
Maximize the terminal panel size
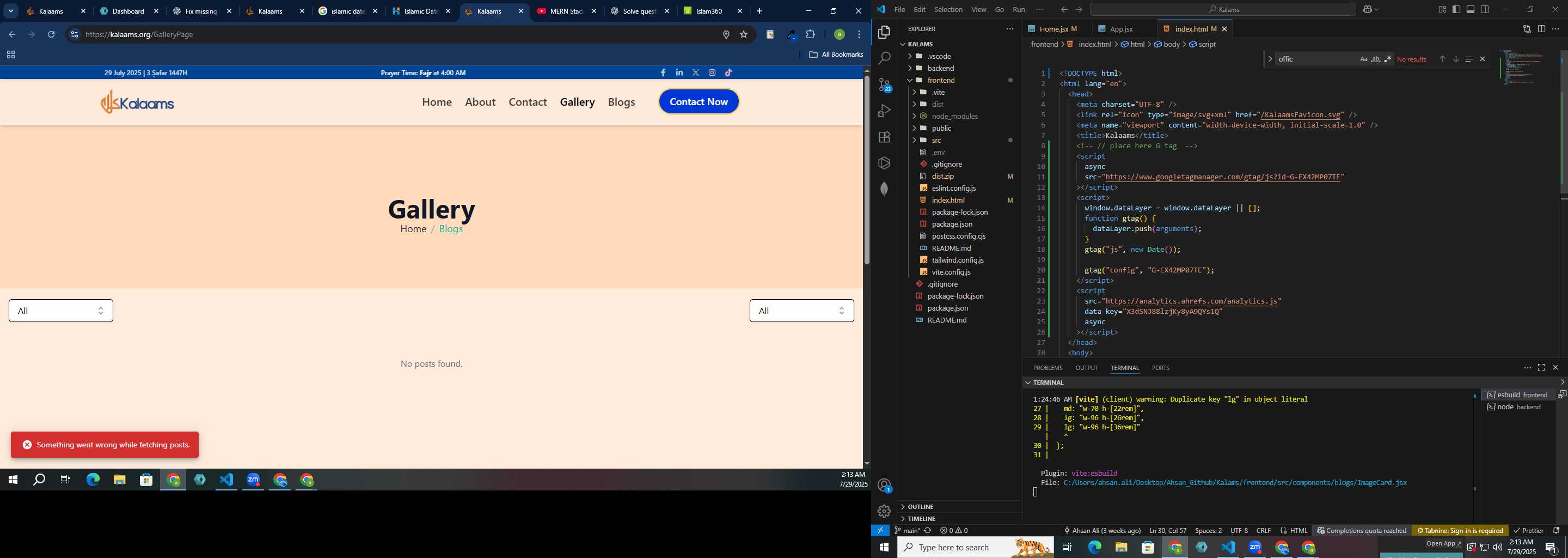[1541, 367]
